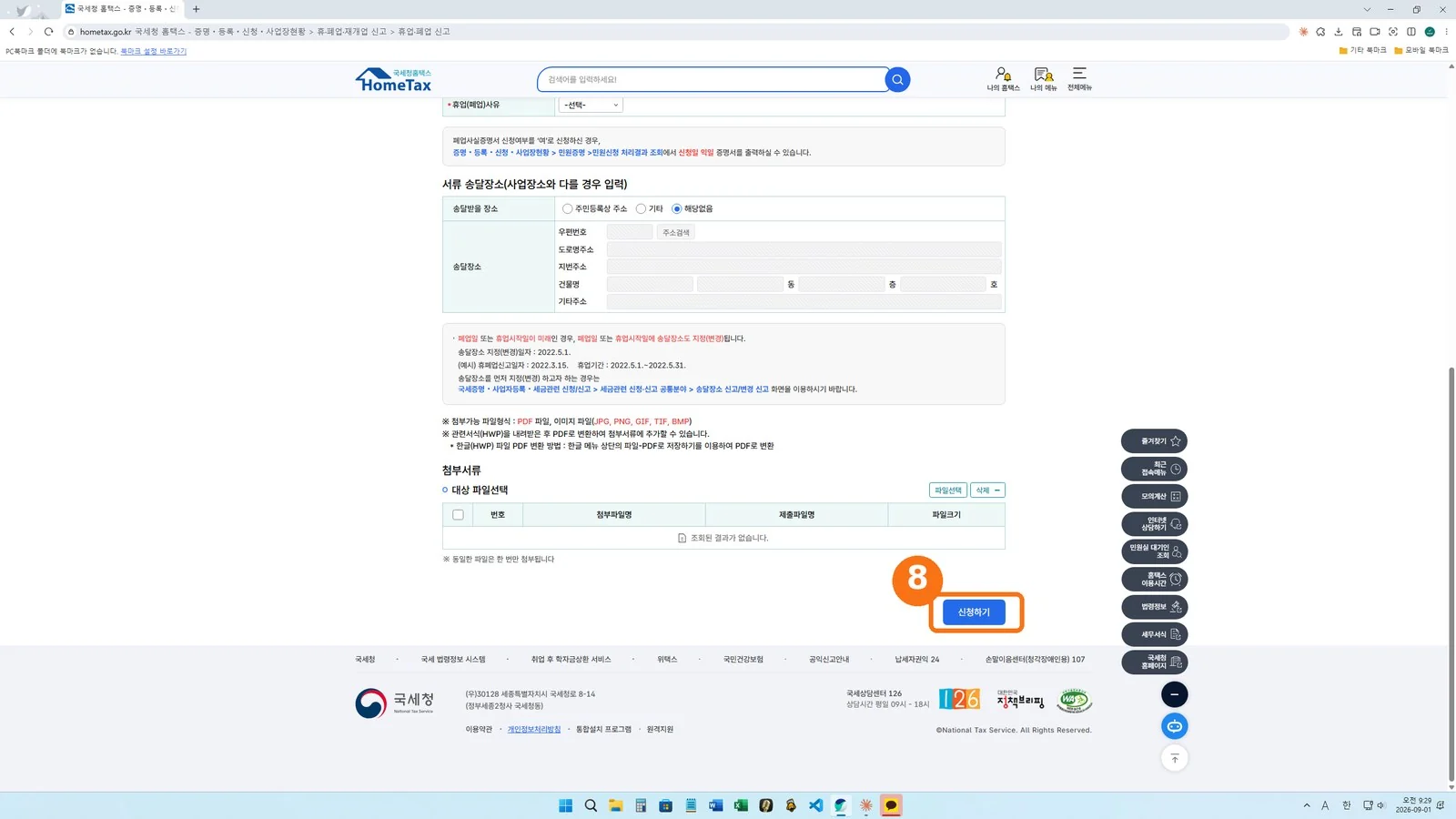The image size is (1456, 819).
Task: Open a new browser tab
Action: click(x=196, y=9)
